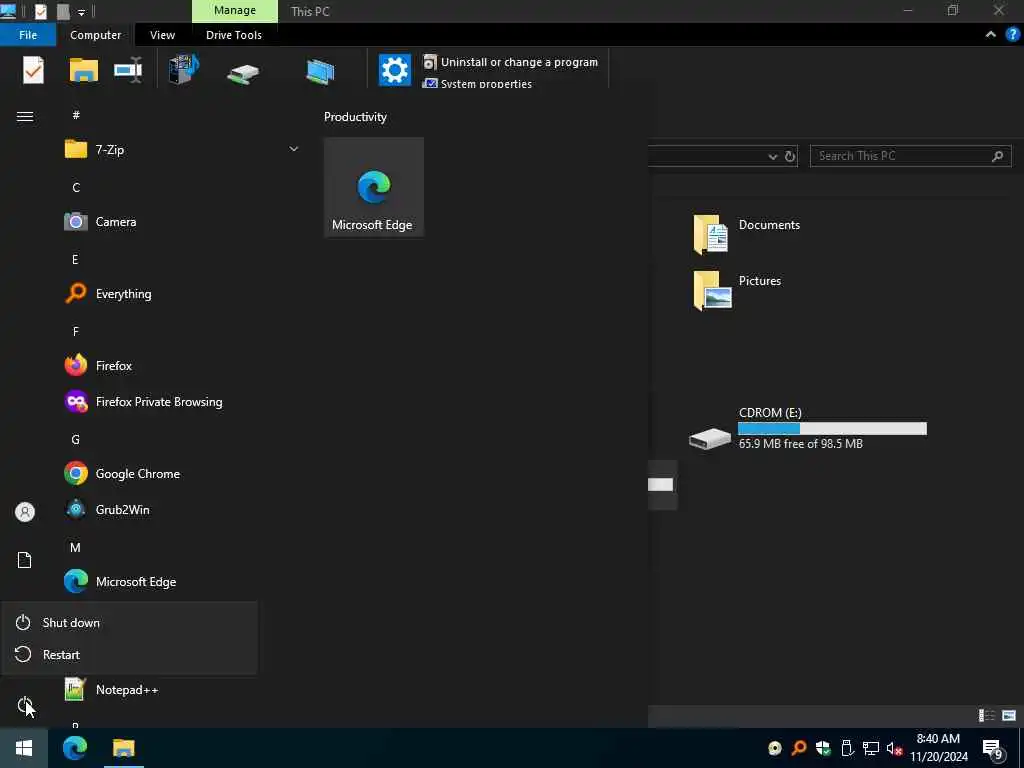Switch Explorer to details view
Screen dimensions: 1024x768
click(987, 716)
